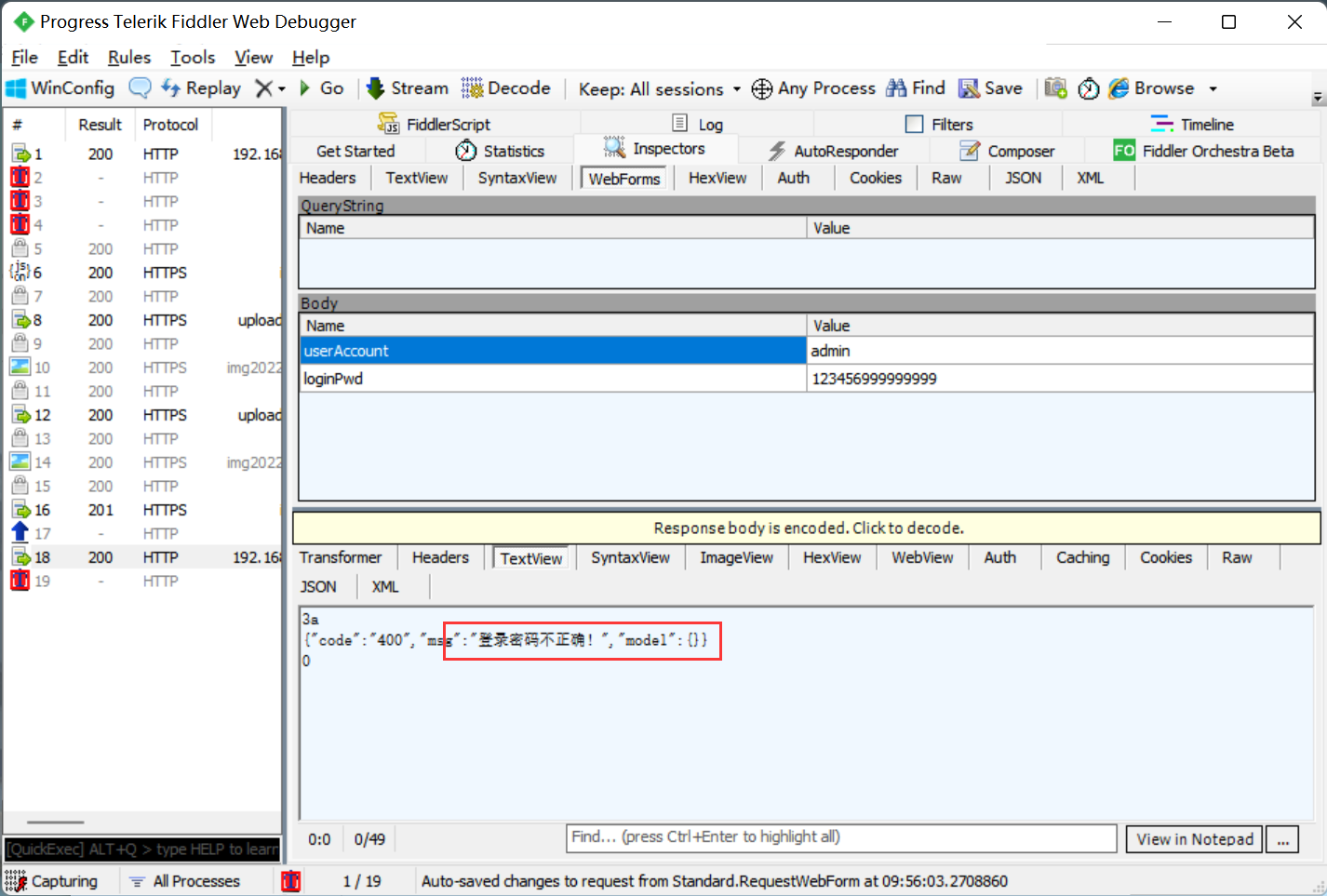Click the All Processes status filter
The image size is (1327, 896).
tap(185, 881)
